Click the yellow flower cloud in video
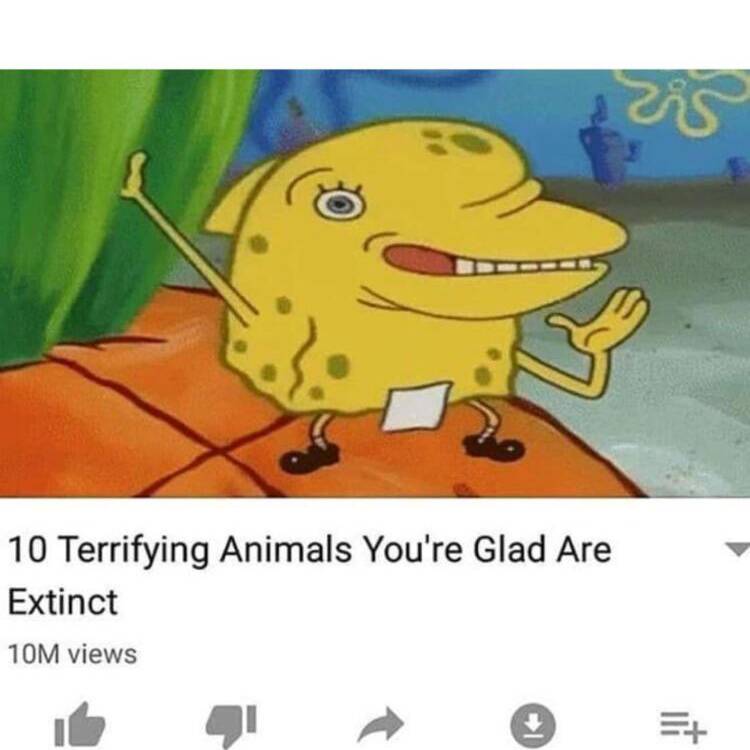This screenshot has height=750, width=750. [x=683, y=100]
